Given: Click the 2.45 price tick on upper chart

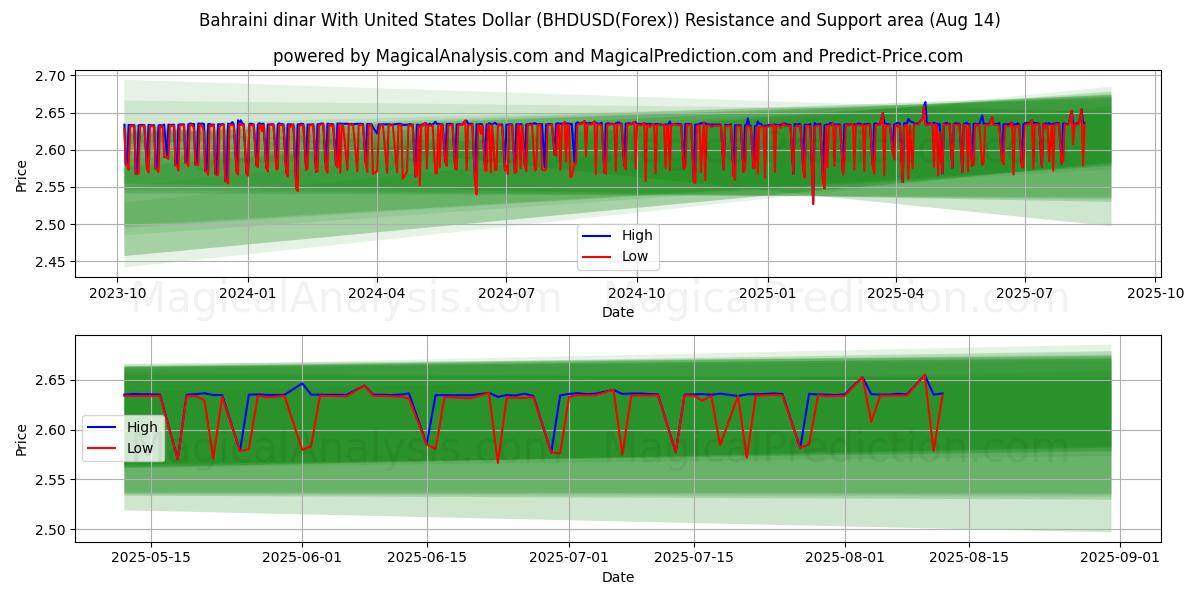Looking at the screenshot, I should coord(51,262).
